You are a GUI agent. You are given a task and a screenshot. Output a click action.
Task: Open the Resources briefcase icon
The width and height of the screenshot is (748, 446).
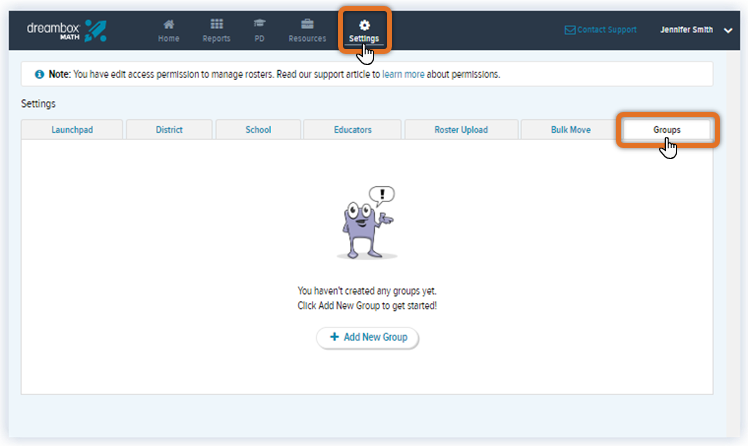tap(307, 25)
